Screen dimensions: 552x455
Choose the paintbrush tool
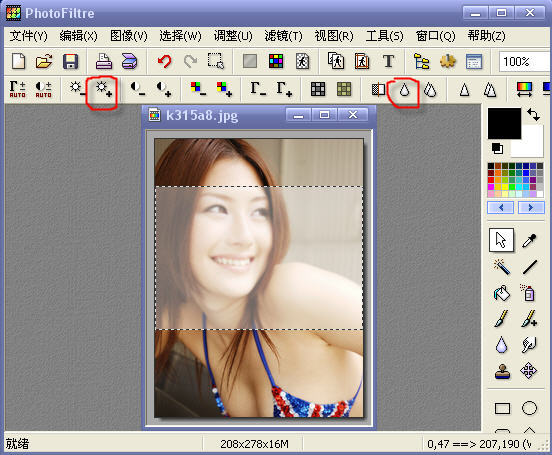tap(501, 318)
